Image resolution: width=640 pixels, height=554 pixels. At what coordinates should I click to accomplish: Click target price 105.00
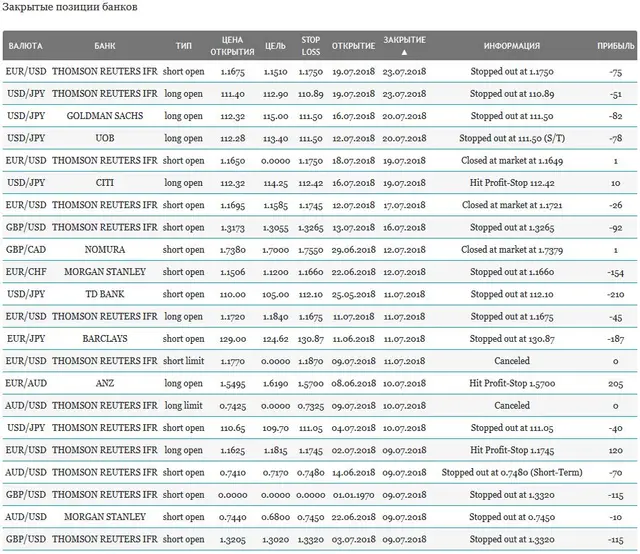click(x=276, y=294)
